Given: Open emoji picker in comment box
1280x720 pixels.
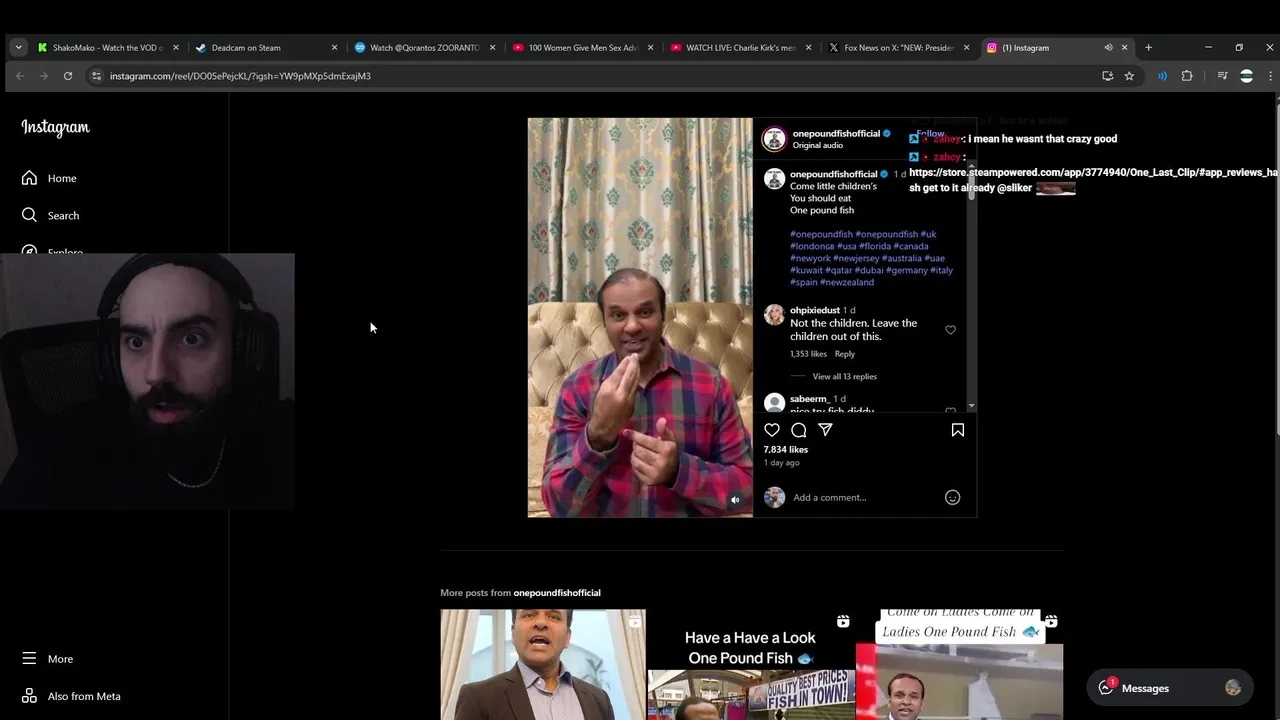Looking at the screenshot, I should pos(952,497).
